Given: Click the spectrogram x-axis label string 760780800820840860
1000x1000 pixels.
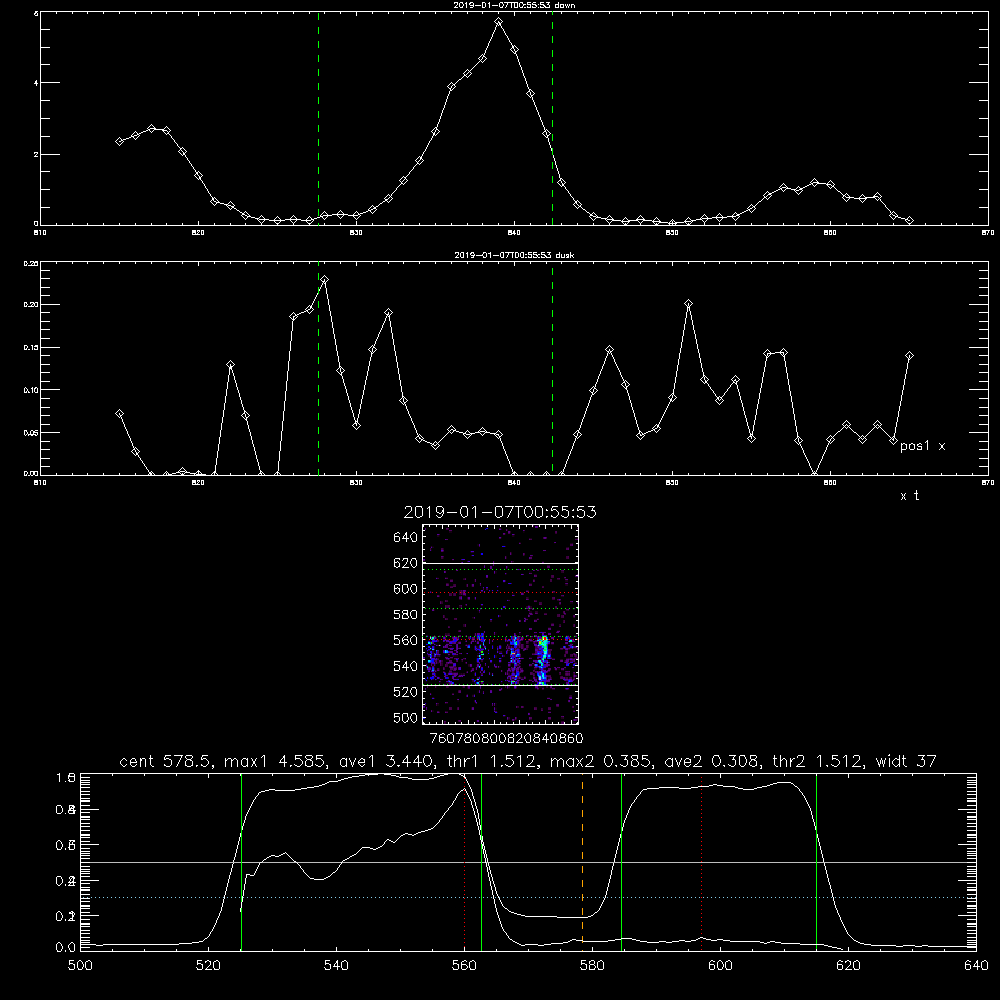Looking at the screenshot, I should [506, 739].
